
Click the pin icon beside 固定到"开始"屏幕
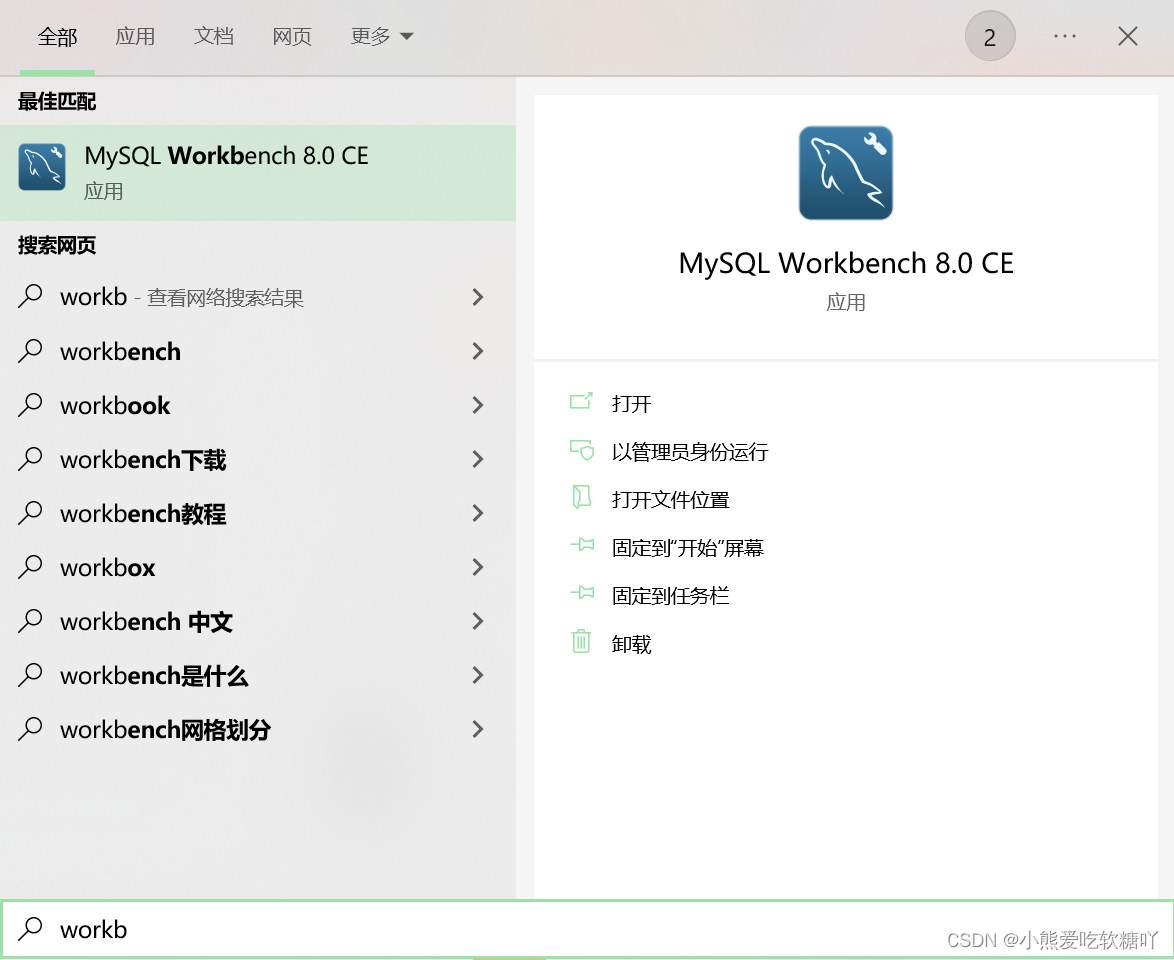(x=582, y=545)
